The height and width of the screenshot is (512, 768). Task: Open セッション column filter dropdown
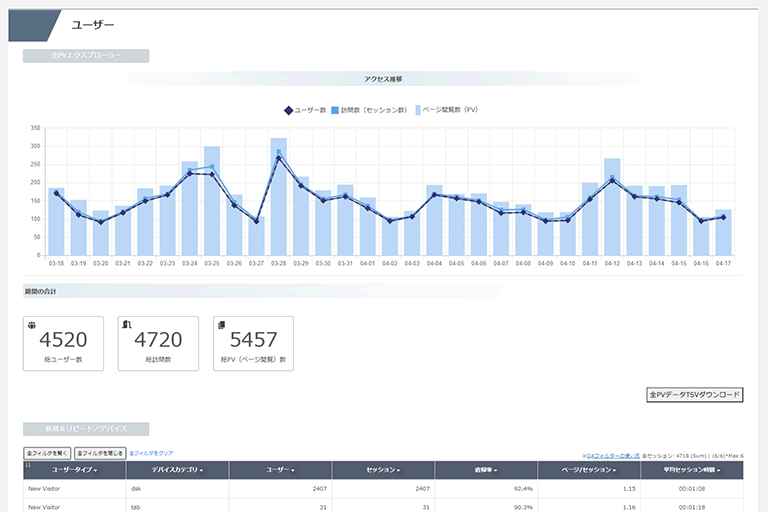(383, 470)
